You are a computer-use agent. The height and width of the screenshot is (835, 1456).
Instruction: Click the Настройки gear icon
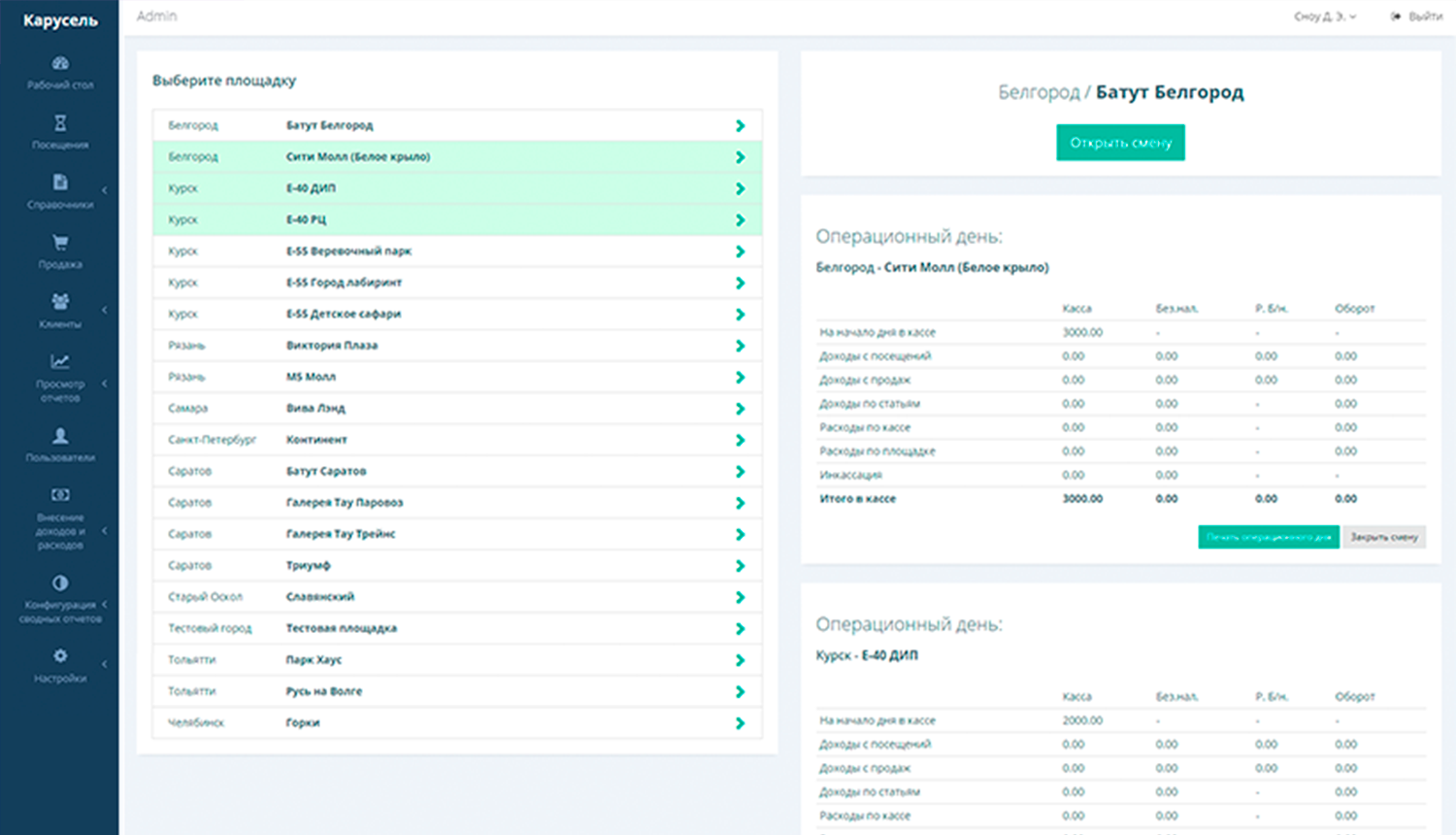[x=60, y=656]
